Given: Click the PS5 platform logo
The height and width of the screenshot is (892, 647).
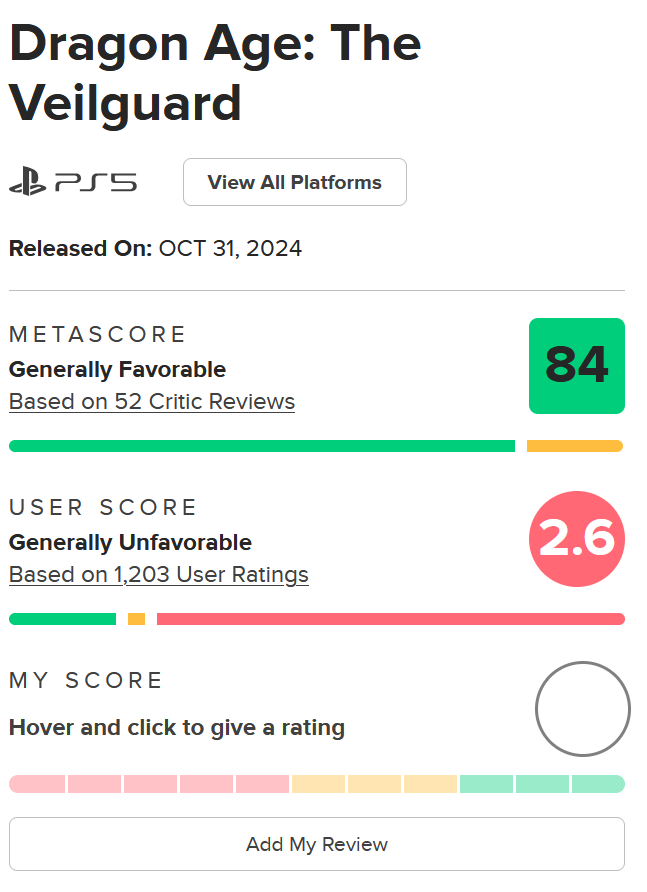Looking at the screenshot, I should point(73,183).
